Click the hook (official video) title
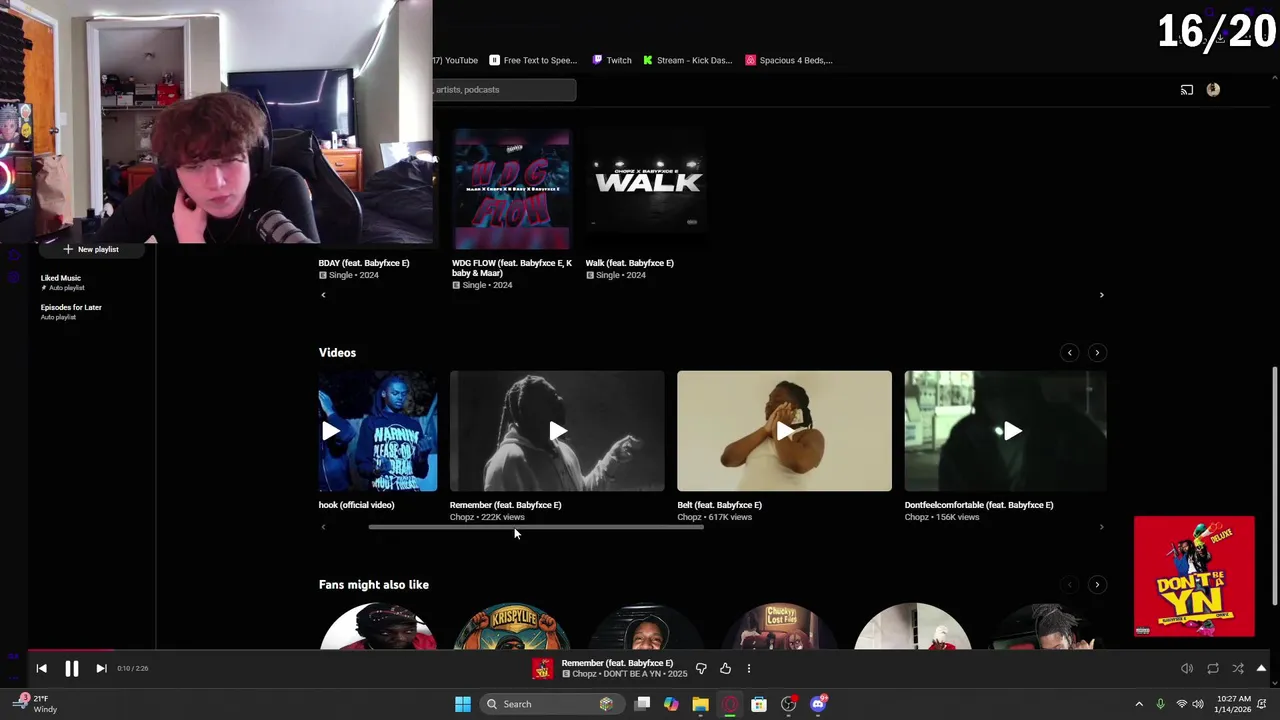This screenshot has height=720, width=1280. coord(357,505)
